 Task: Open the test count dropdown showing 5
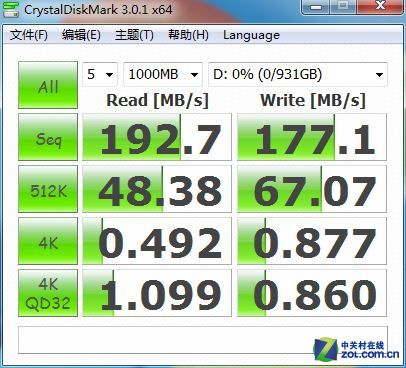pyautogui.click(x=100, y=74)
